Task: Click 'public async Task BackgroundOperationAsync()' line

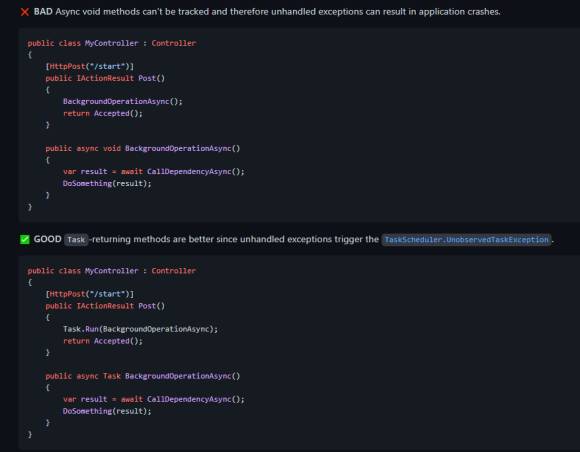Action: click(x=143, y=376)
